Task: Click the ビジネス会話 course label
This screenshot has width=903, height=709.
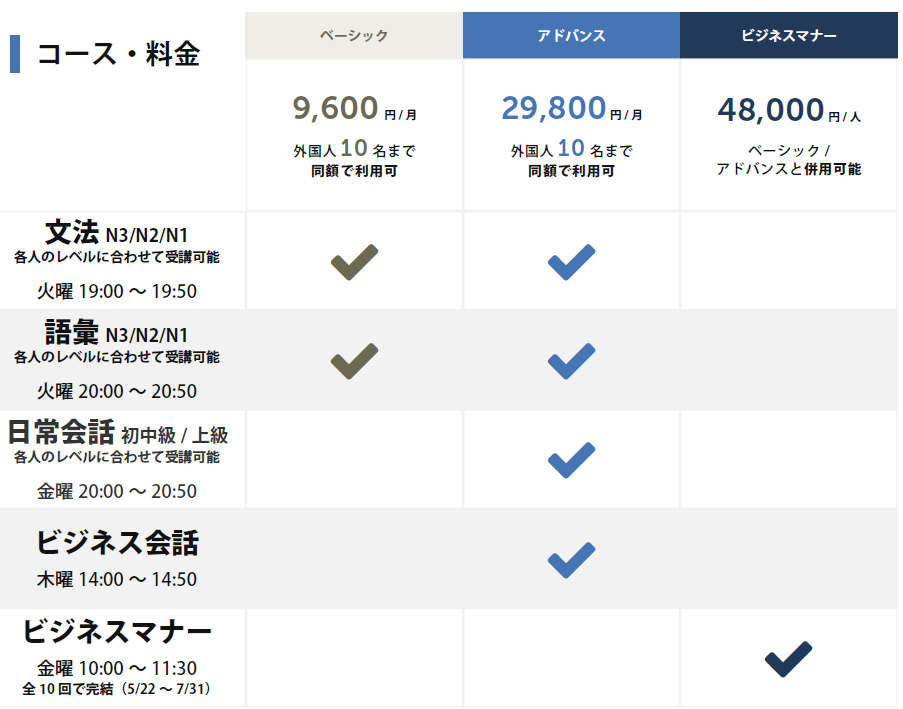Action: [117, 543]
